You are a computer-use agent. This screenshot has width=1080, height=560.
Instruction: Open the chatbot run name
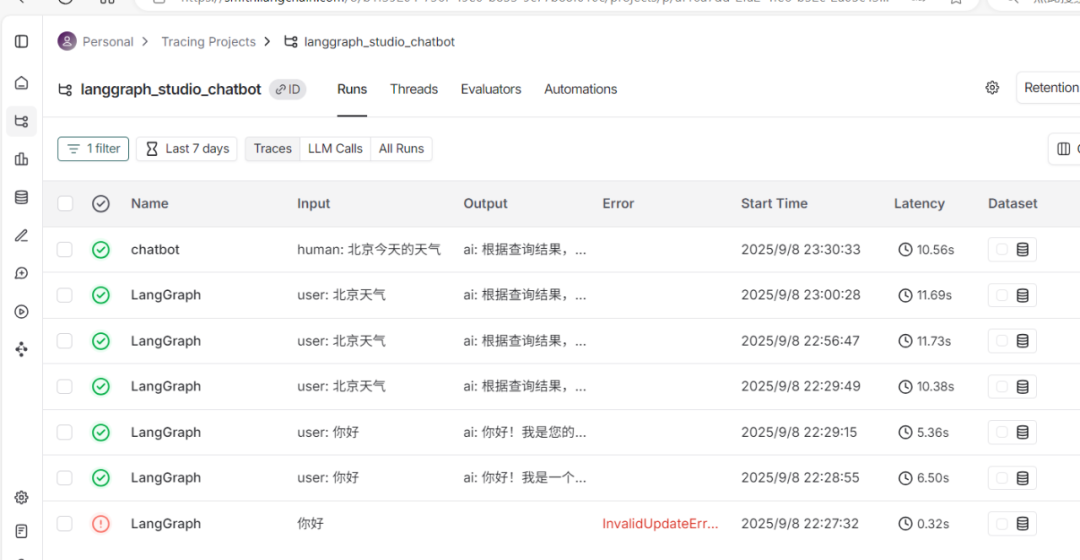[x=155, y=249]
